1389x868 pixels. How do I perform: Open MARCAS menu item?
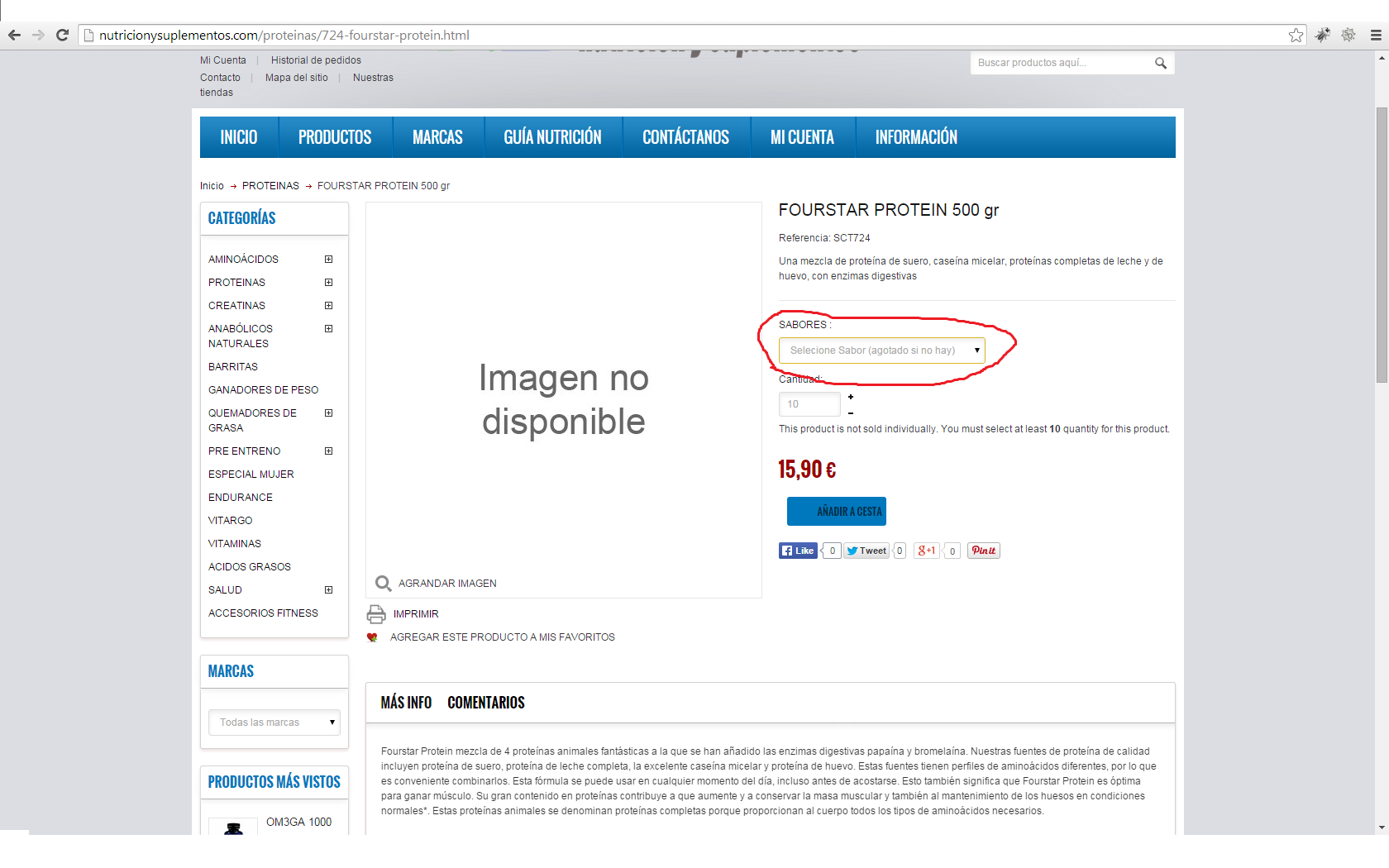437,137
